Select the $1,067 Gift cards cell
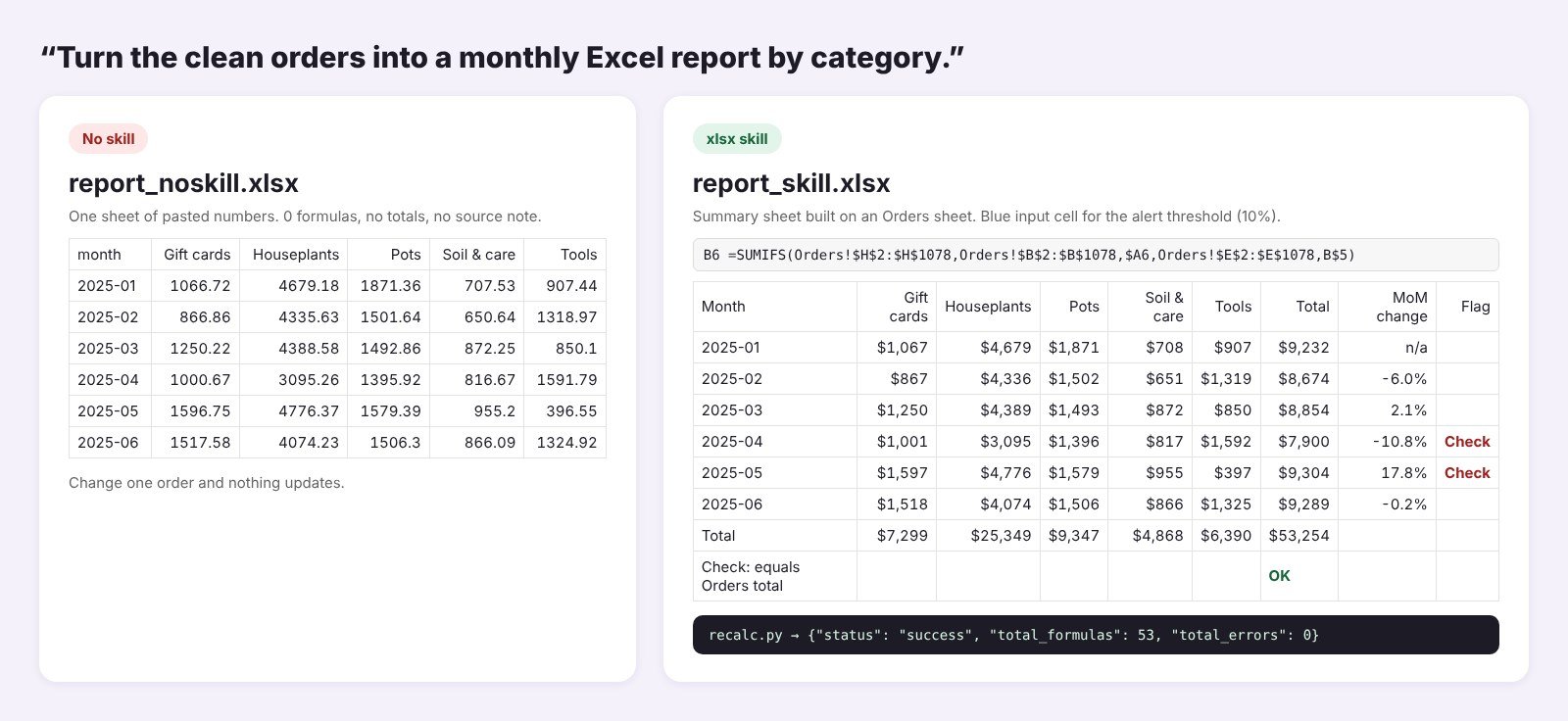This screenshot has height=721, width=1568. 897,348
